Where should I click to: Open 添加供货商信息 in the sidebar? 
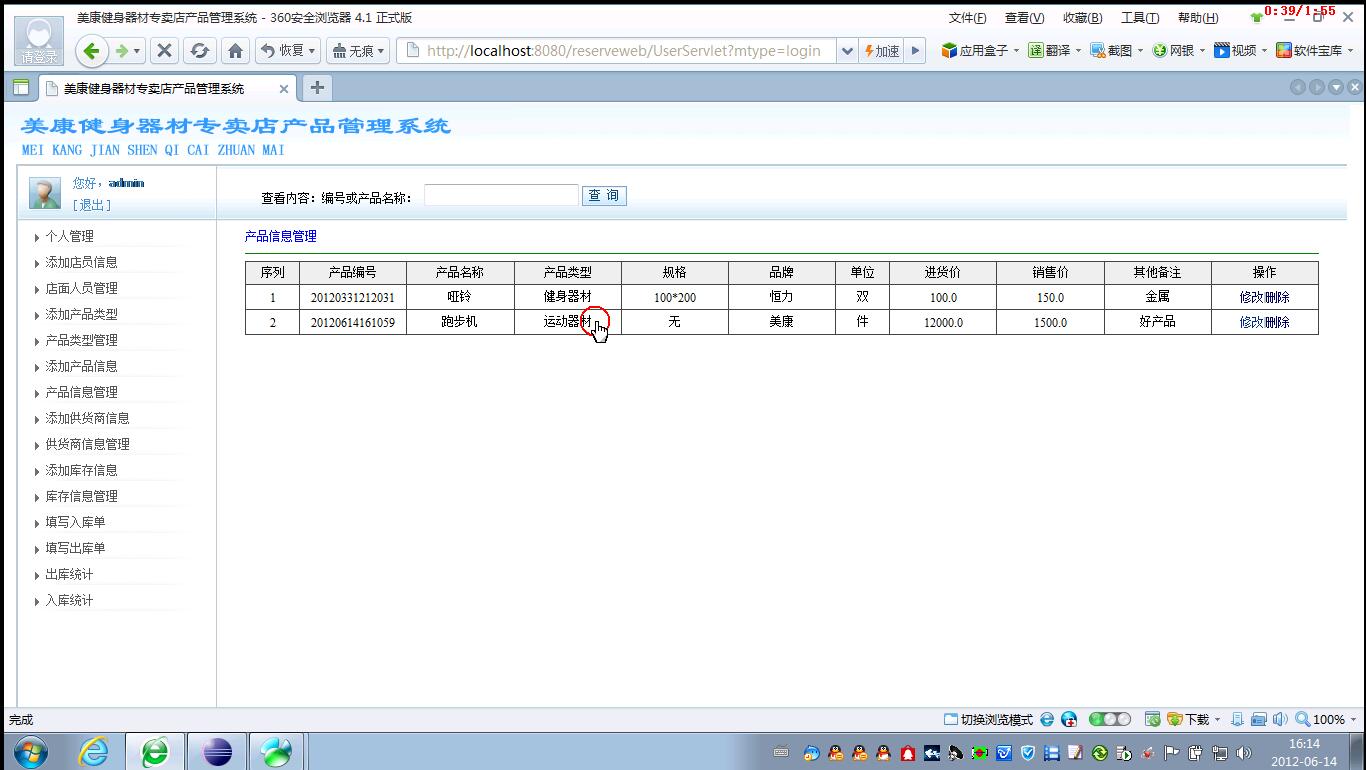tap(87, 418)
